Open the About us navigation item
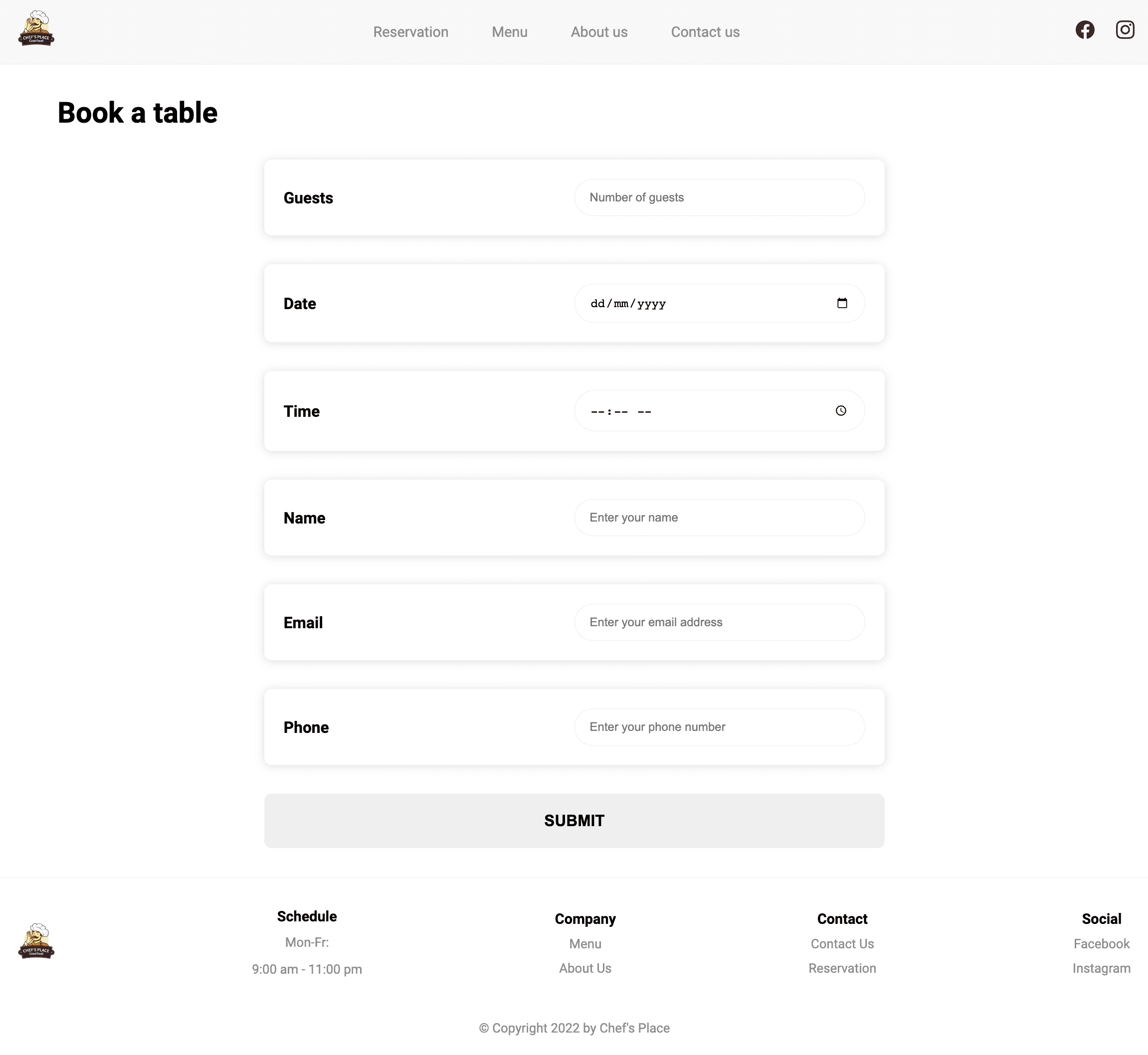Viewport: 1148px width, 1055px height. click(x=598, y=32)
